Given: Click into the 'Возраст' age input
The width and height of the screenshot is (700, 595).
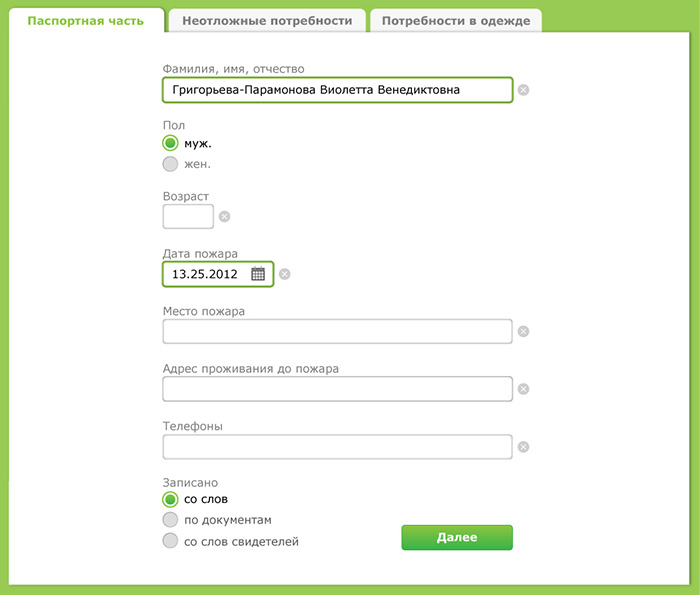Looking at the screenshot, I should coord(188,216).
